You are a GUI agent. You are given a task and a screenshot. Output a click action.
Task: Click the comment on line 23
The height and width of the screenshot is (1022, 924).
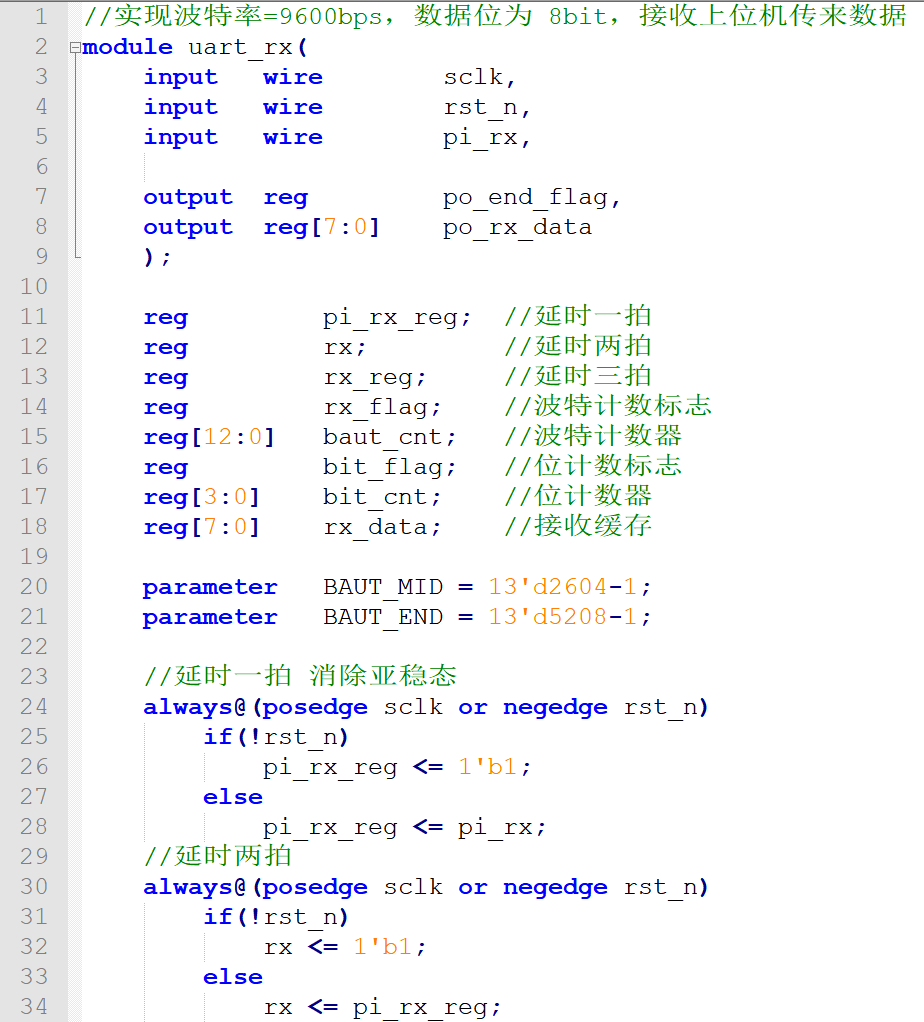pos(300,677)
